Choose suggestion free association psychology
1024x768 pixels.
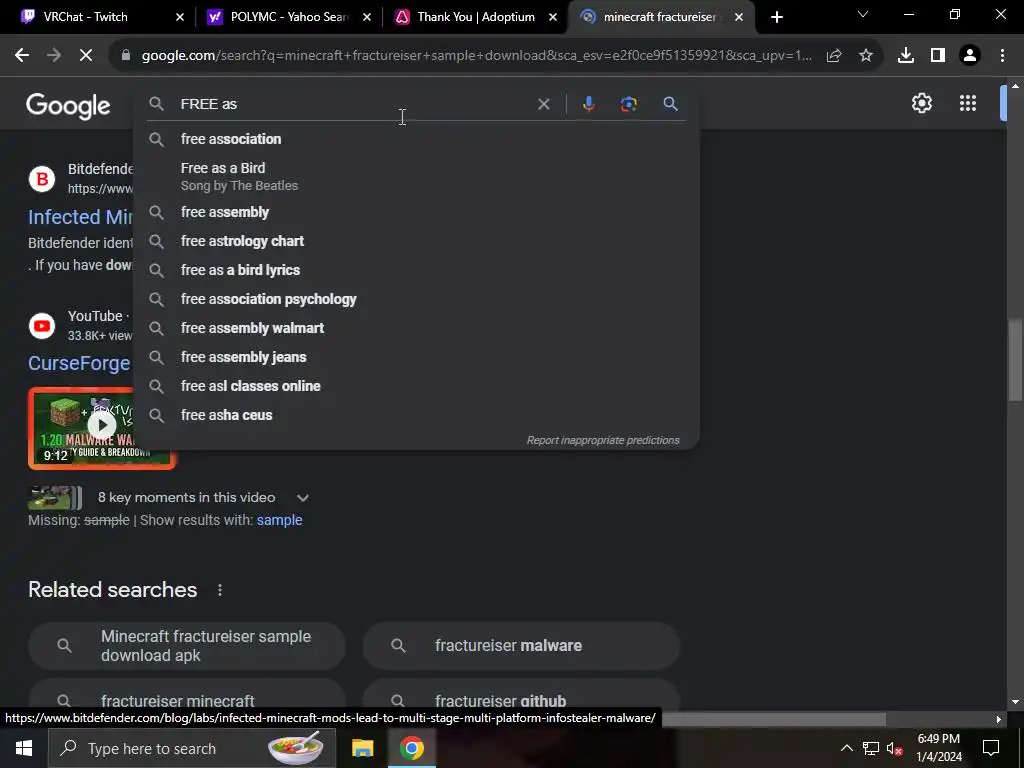pyautogui.click(x=417, y=299)
